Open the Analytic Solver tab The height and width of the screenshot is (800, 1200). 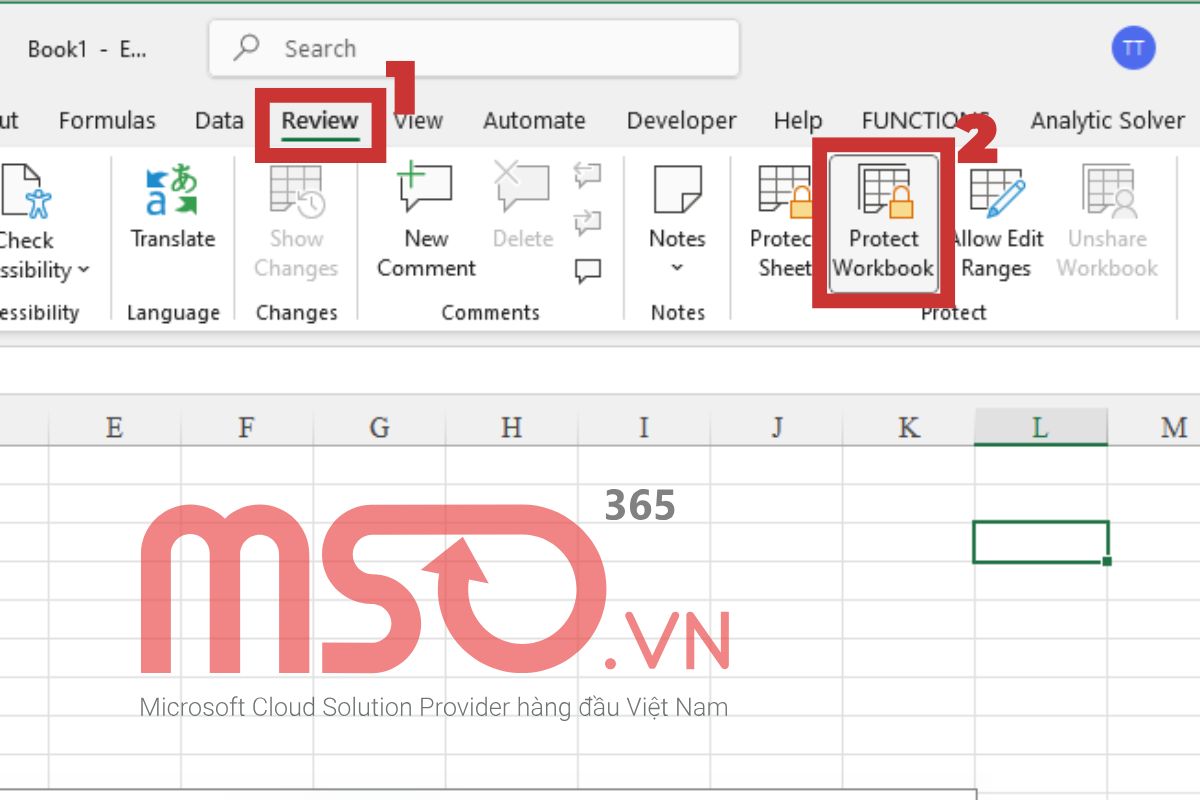coord(1107,121)
